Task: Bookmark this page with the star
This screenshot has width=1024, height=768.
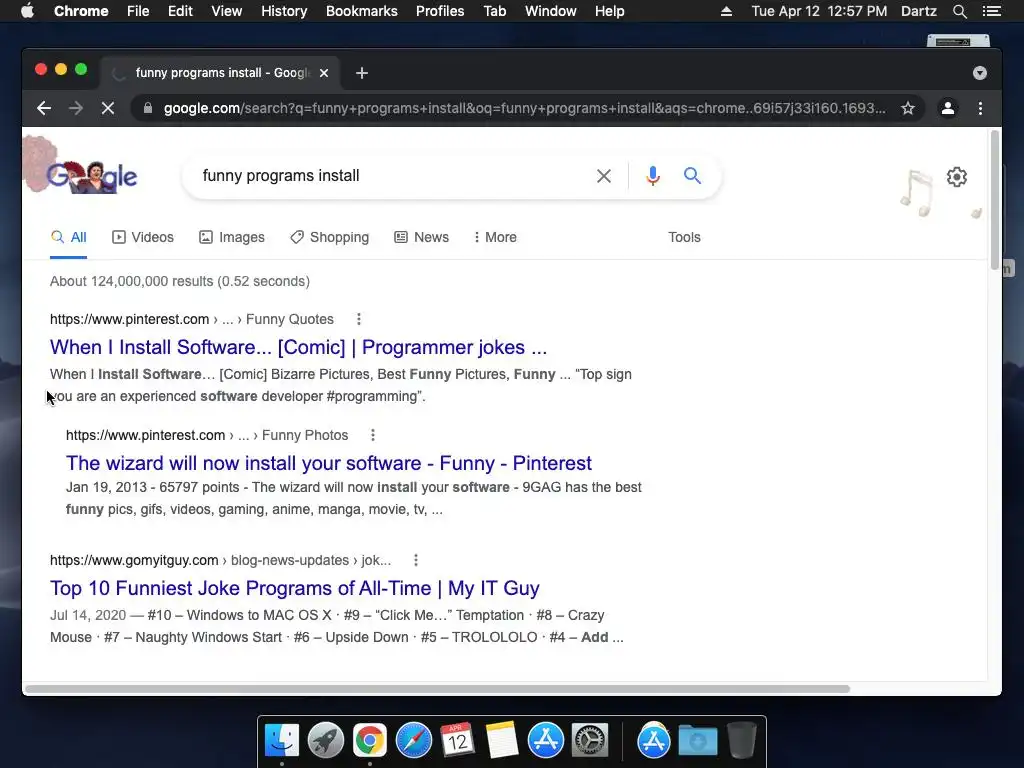Action: pyautogui.click(x=908, y=108)
